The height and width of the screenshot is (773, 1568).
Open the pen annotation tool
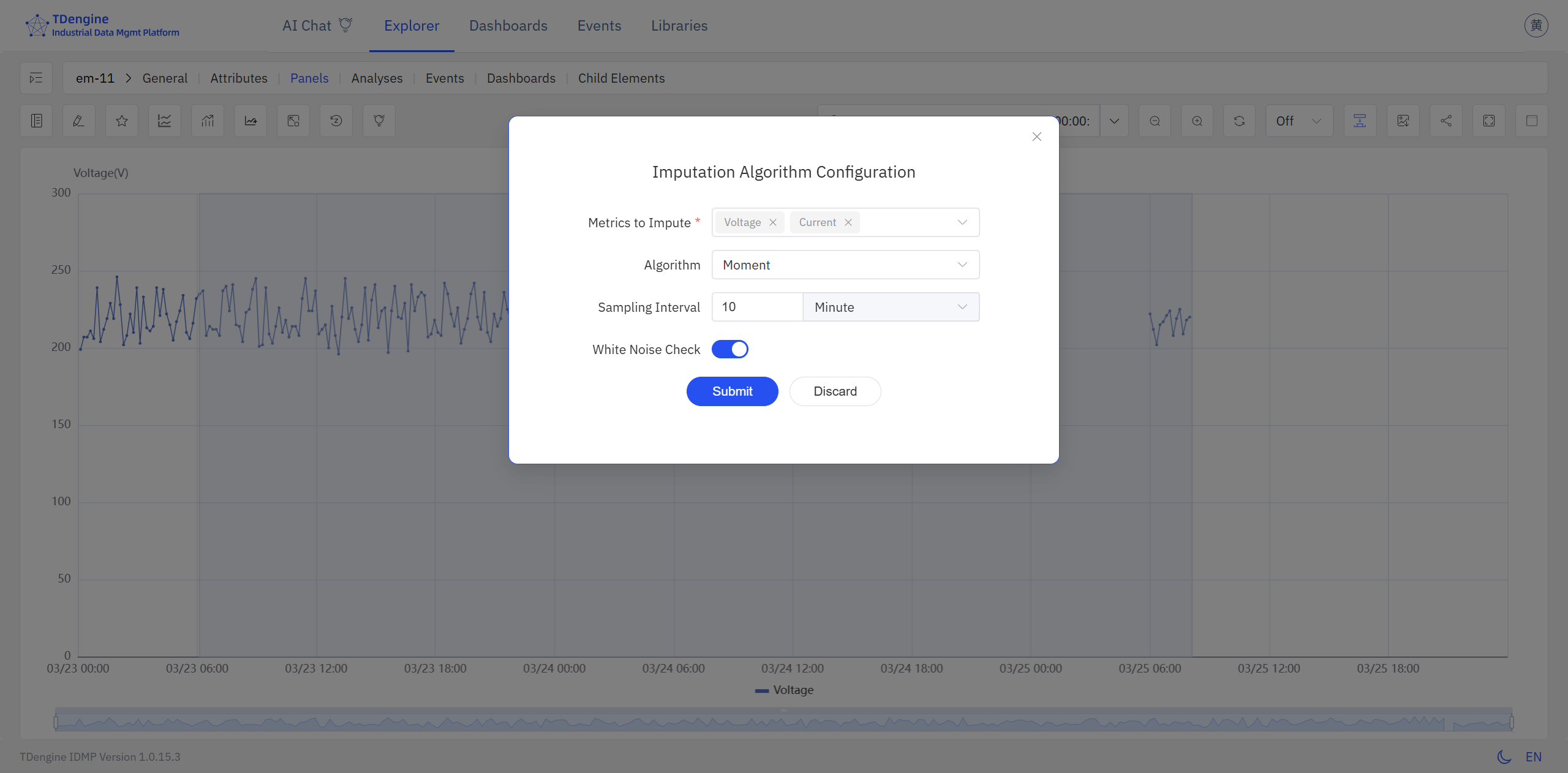click(x=78, y=121)
